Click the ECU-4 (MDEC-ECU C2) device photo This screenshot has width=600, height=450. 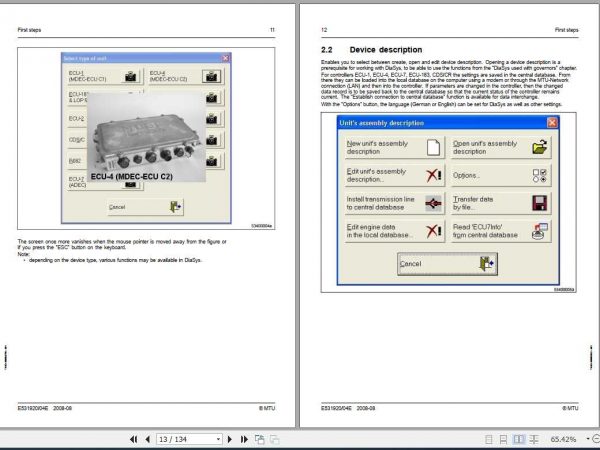[x=147, y=137]
